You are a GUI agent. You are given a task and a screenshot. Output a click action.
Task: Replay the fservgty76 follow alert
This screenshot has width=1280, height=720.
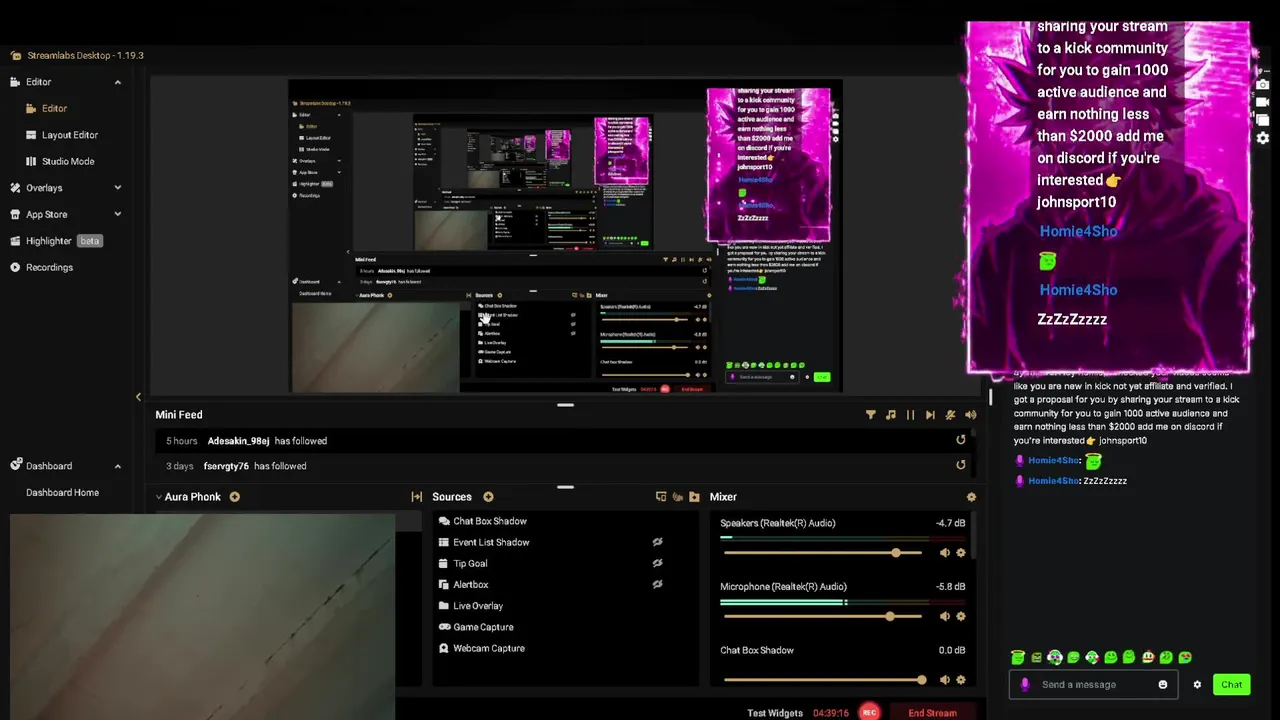point(961,465)
